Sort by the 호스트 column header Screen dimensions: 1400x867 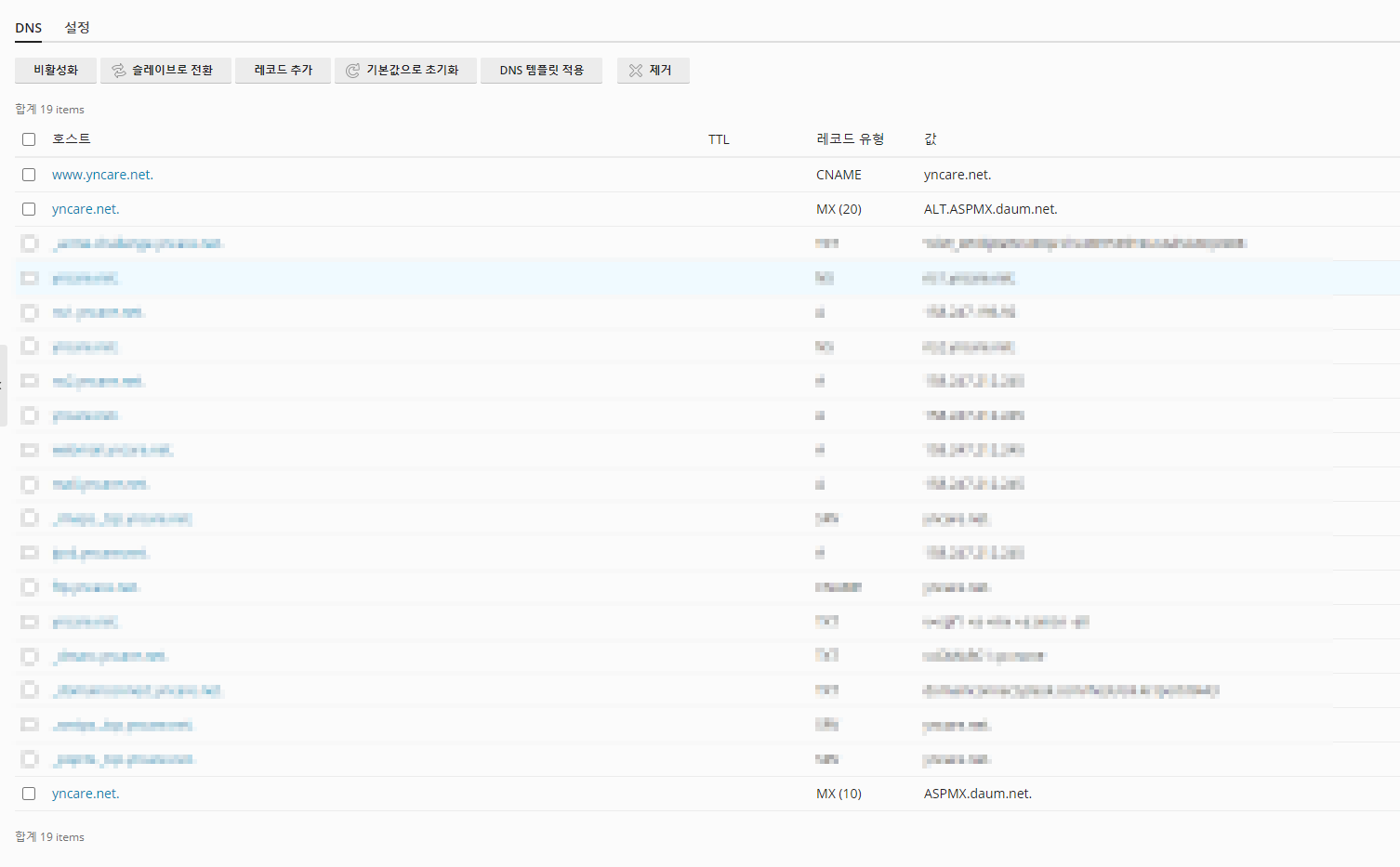click(x=71, y=138)
